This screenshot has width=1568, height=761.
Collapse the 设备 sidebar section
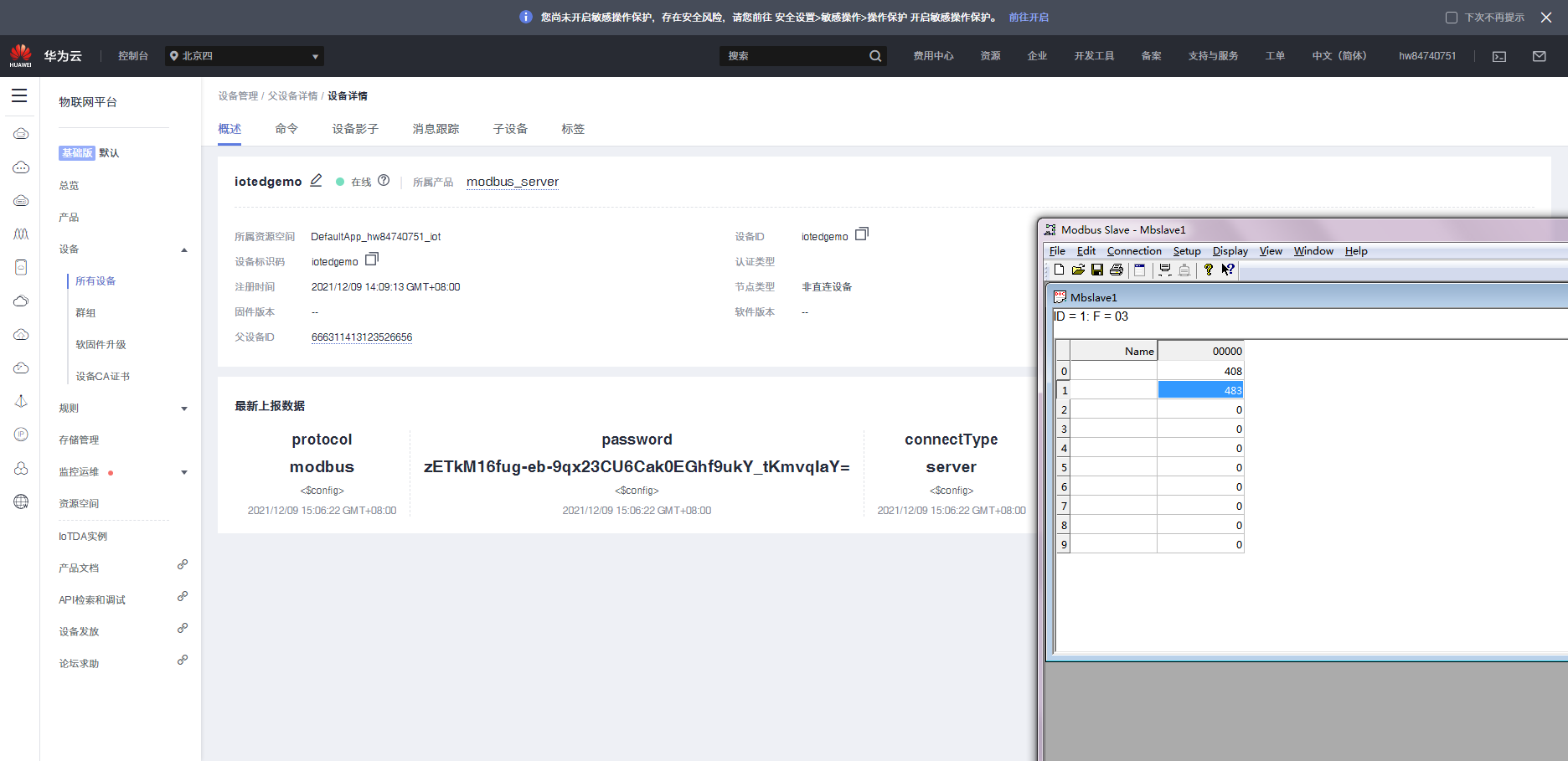[184, 249]
